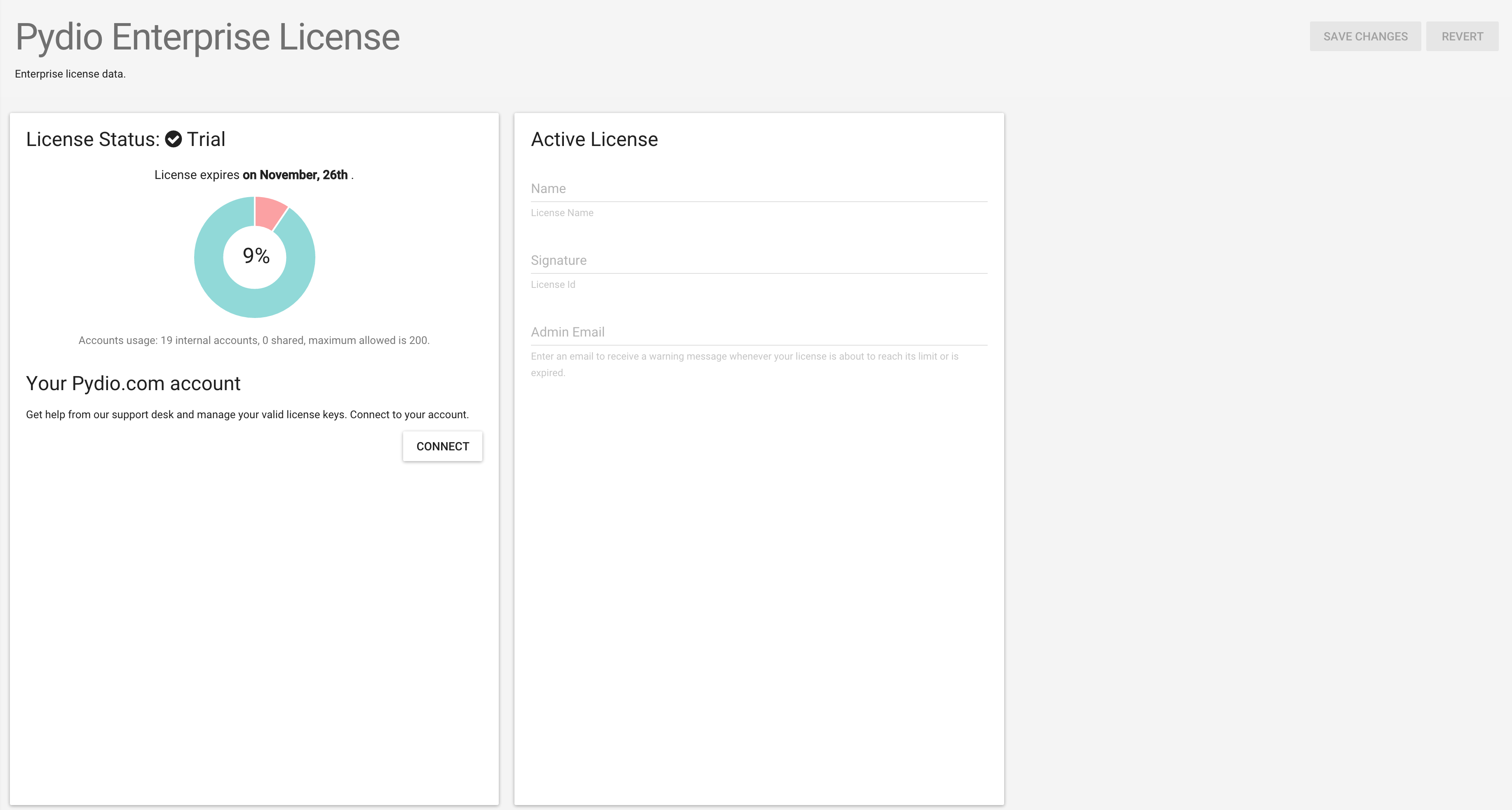This screenshot has height=810, width=1512.
Task: Click the 'on November, 26th' expiry date
Action: 295,175
